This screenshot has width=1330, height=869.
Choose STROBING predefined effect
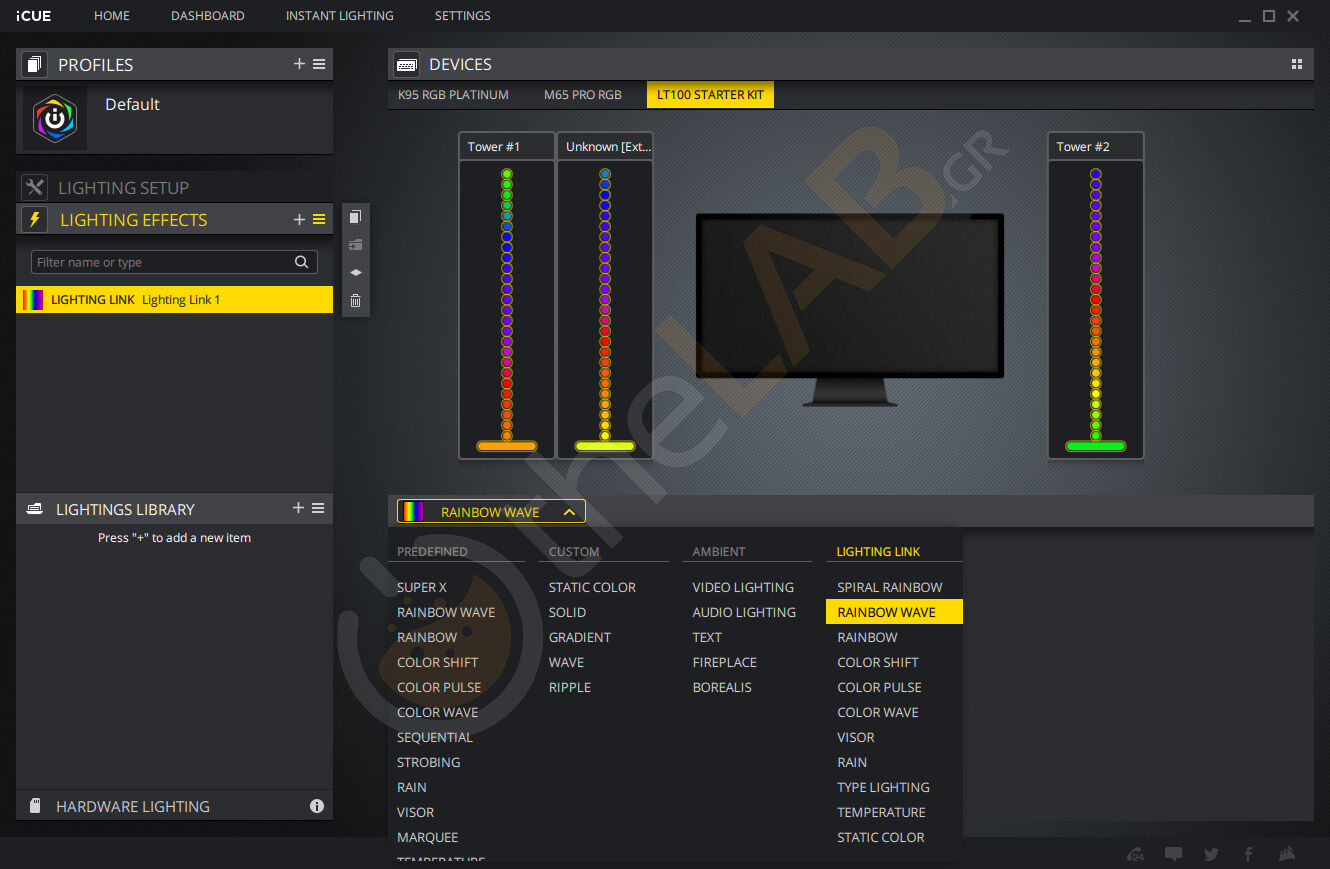click(x=429, y=762)
